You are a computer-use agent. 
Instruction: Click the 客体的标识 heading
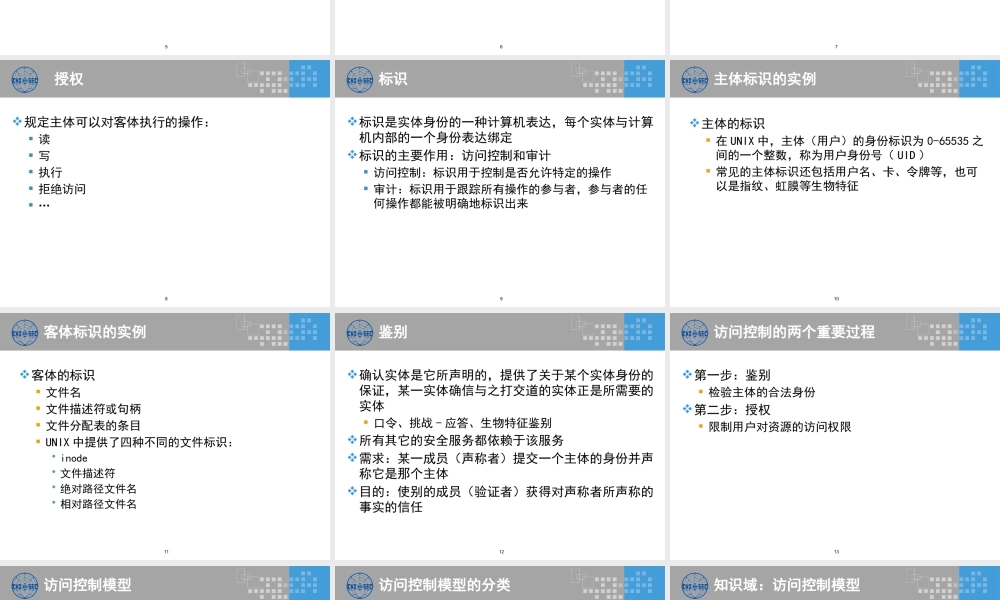click(x=62, y=375)
